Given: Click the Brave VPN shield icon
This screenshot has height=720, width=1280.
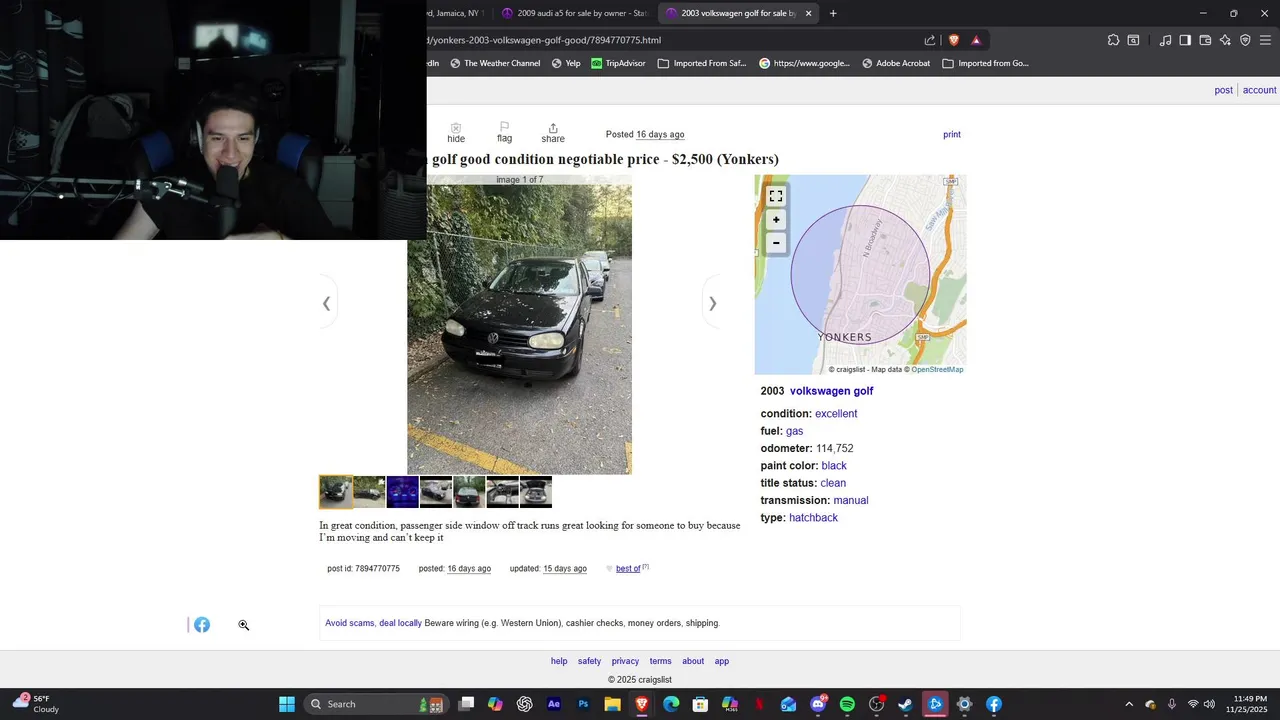Looking at the screenshot, I should [1245, 40].
